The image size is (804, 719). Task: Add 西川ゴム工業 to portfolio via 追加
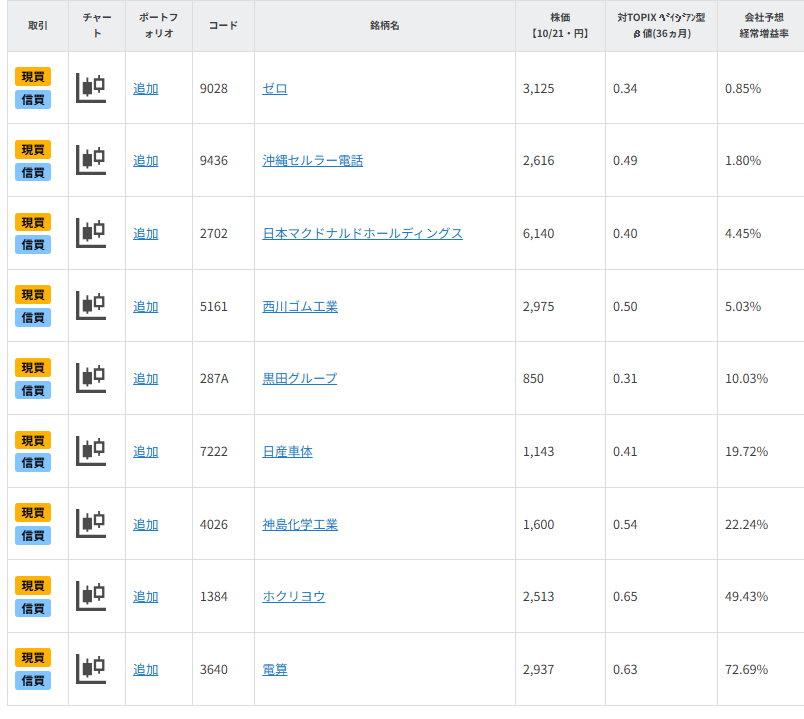146,306
